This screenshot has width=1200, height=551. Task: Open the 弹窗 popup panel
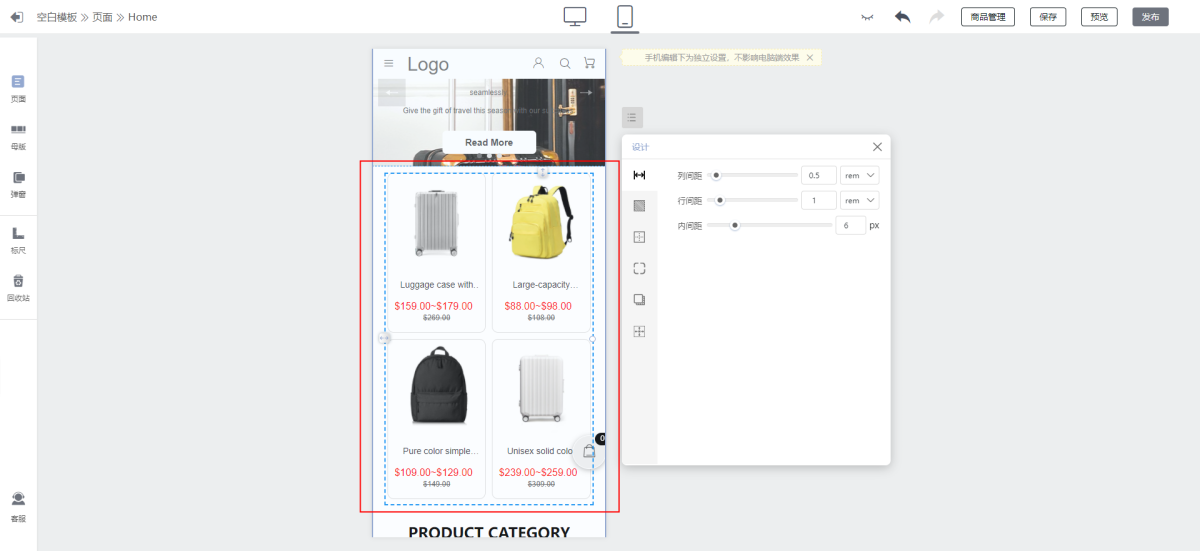[x=18, y=184]
